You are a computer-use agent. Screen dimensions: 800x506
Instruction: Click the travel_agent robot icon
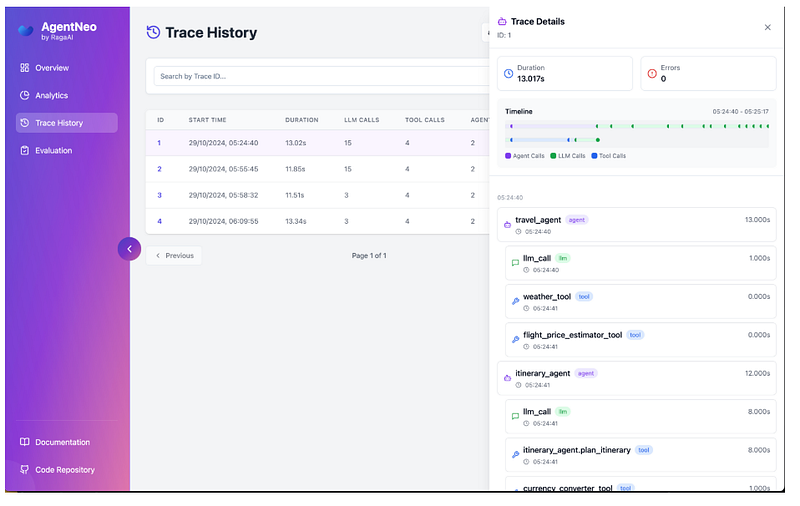507,225
